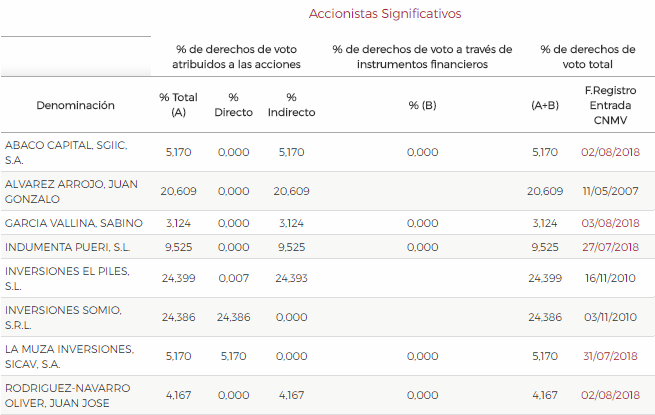The width and height of the screenshot is (655, 415).
Task: Click the INVERSIONES SOMIO, S.R.L. name
Action: point(63,318)
